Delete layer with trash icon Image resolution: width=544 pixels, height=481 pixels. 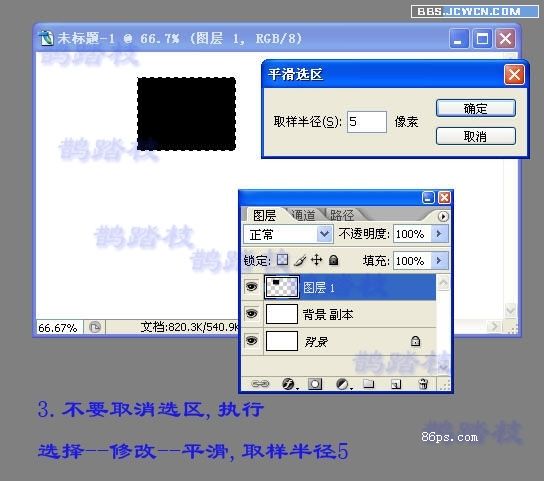click(423, 383)
